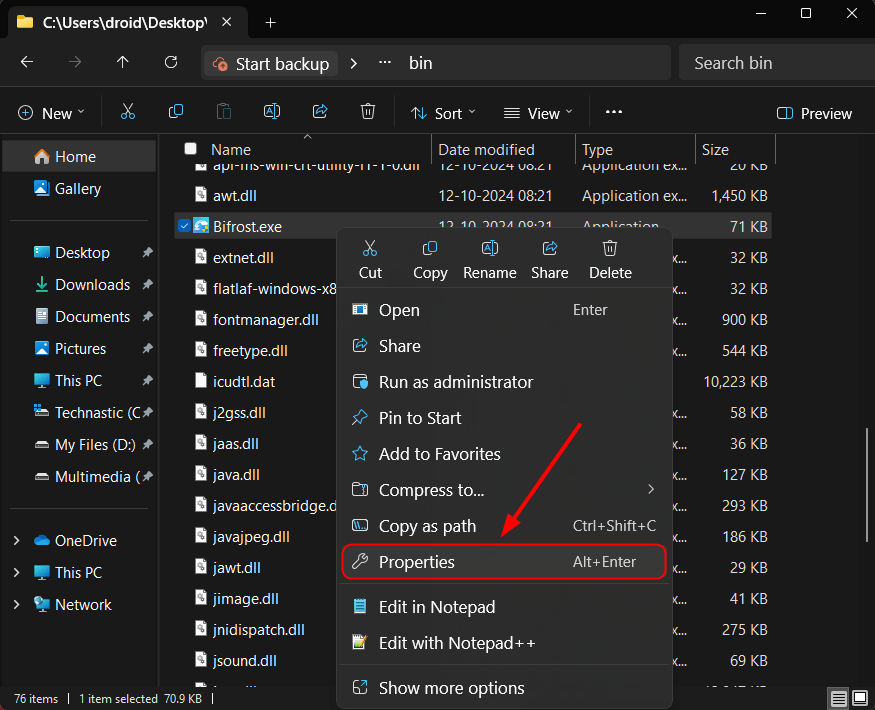The height and width of the screenshot is (710, 875).
Task: Choose Run as administrator
Action: coord(455,382)
